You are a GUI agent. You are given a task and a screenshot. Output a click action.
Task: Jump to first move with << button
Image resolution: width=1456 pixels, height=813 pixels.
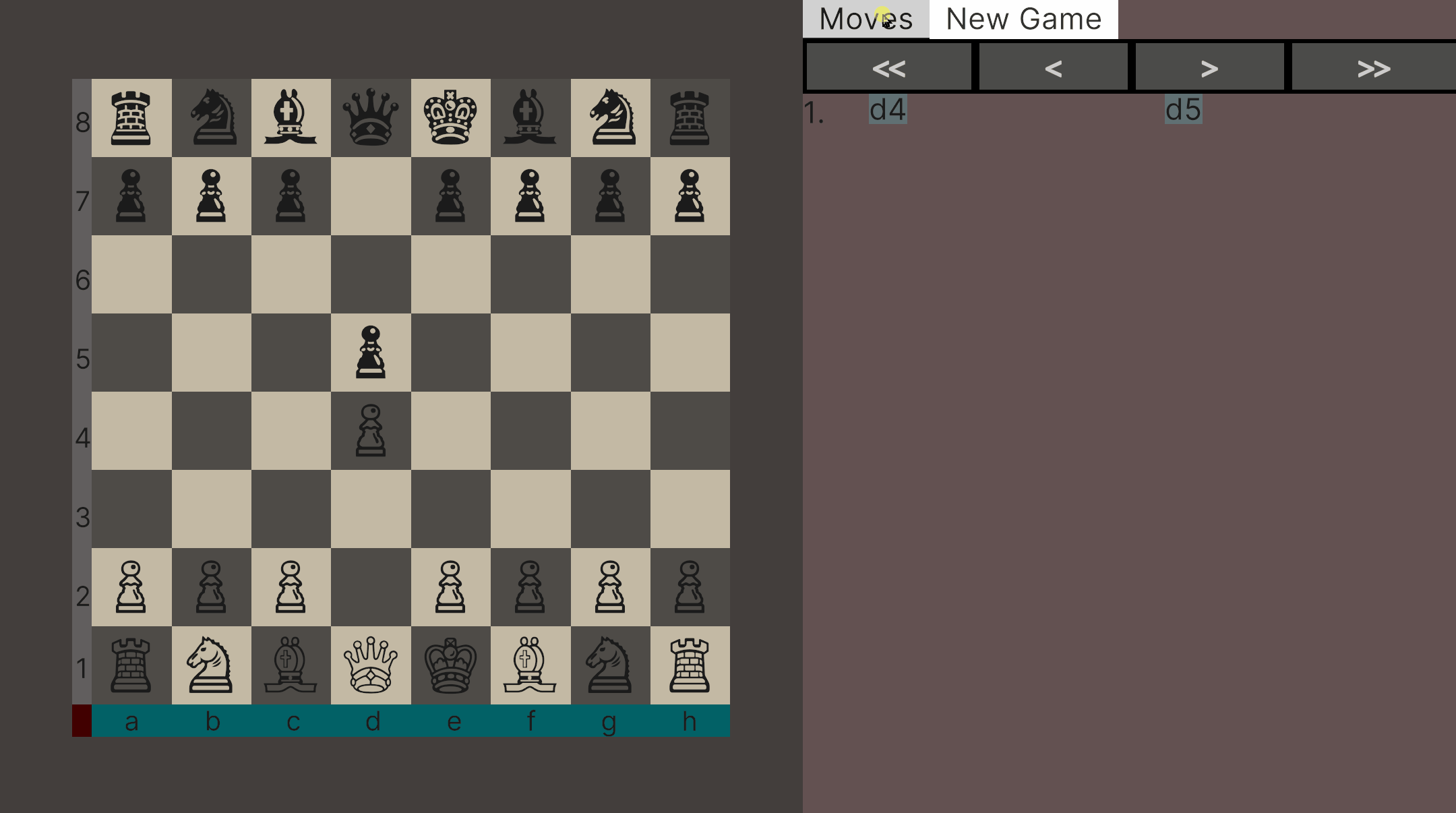[x=888, y=67]
